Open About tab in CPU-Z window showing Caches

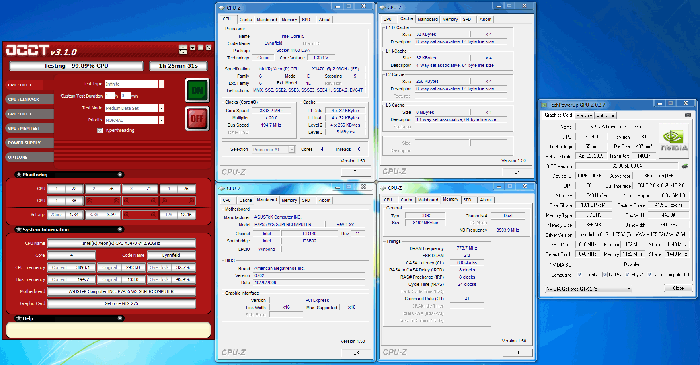tap(485, 19)
